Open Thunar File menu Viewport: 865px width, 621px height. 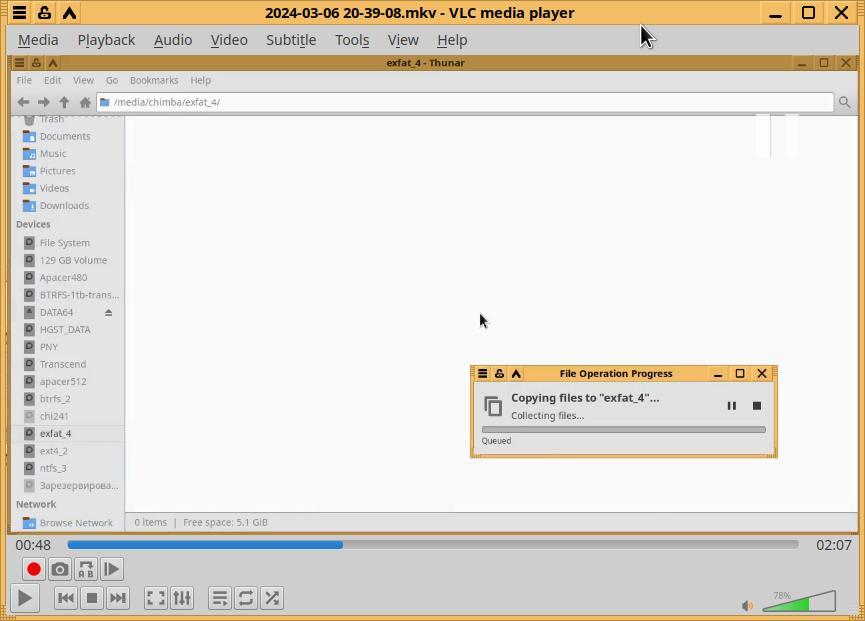click(x=24, y=81)
